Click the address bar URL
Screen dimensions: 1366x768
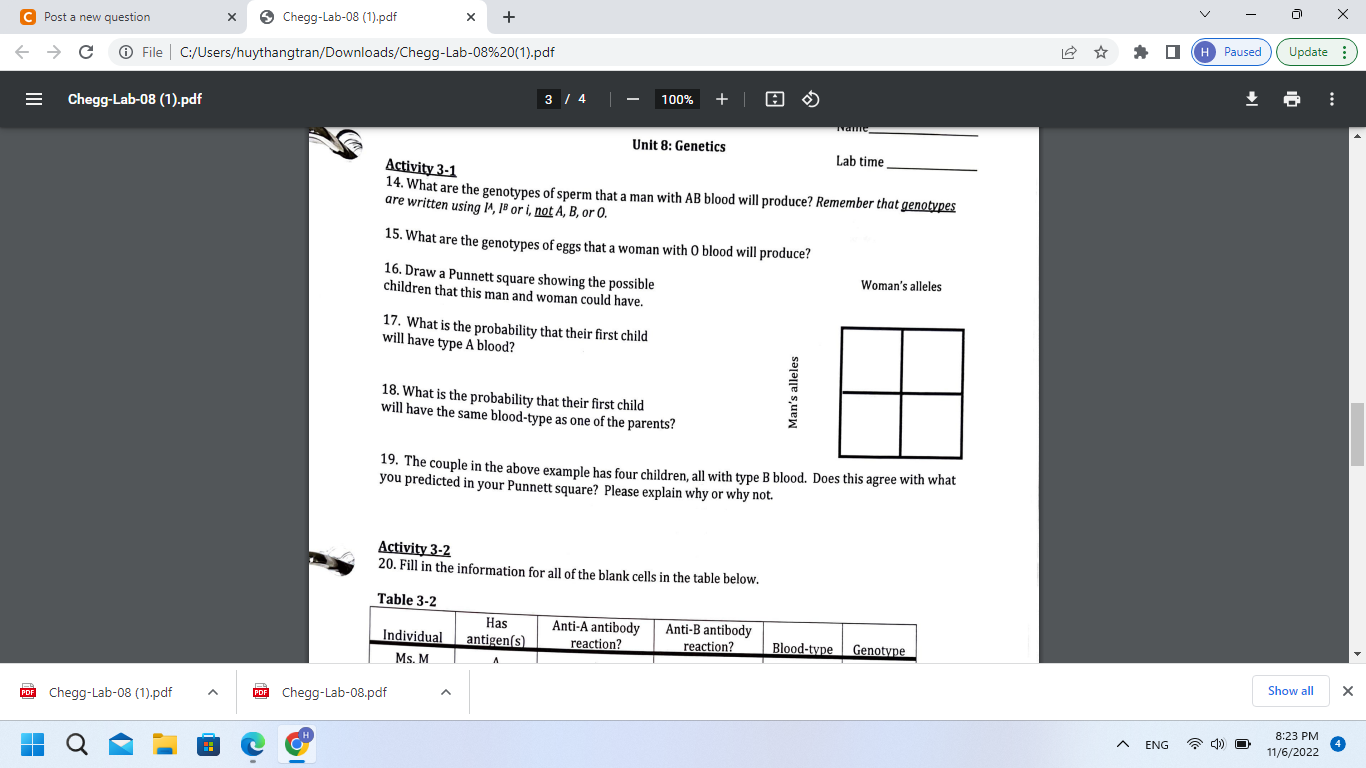(x=367, y=52)
